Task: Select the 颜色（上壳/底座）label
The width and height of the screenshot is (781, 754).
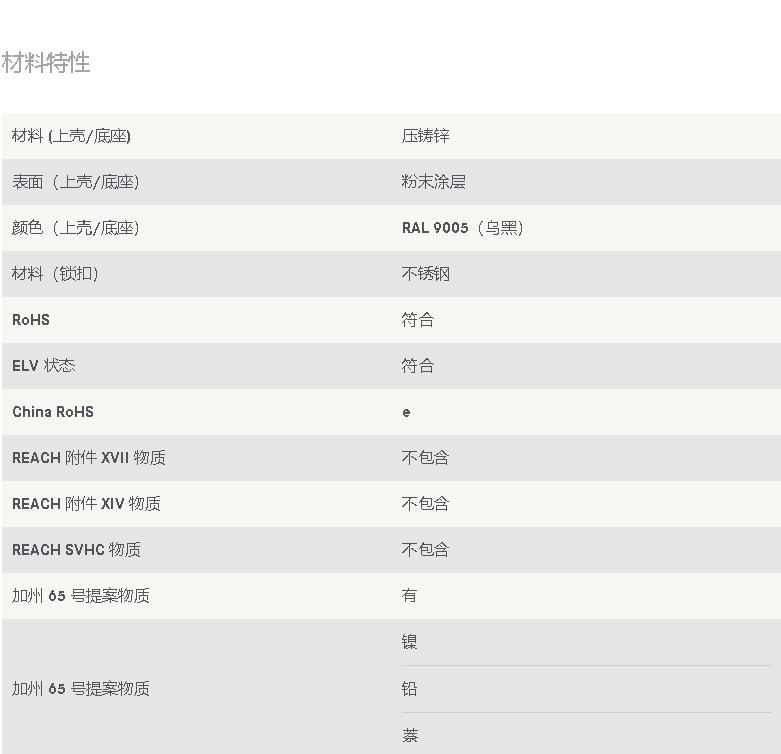Action: (x=75, y=228)
